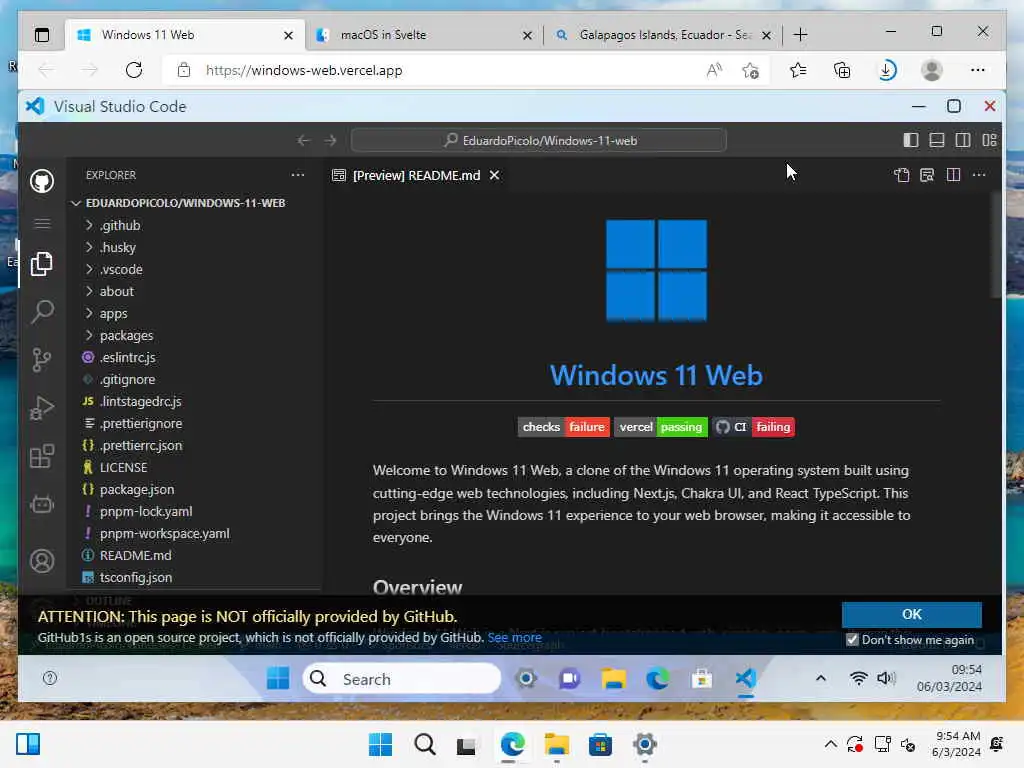Open the Search view in activity bar

pos(42,312)
